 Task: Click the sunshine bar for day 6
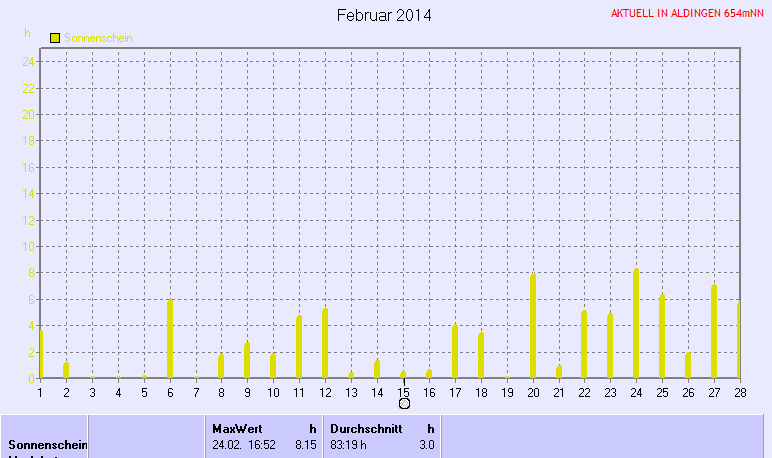170,339
